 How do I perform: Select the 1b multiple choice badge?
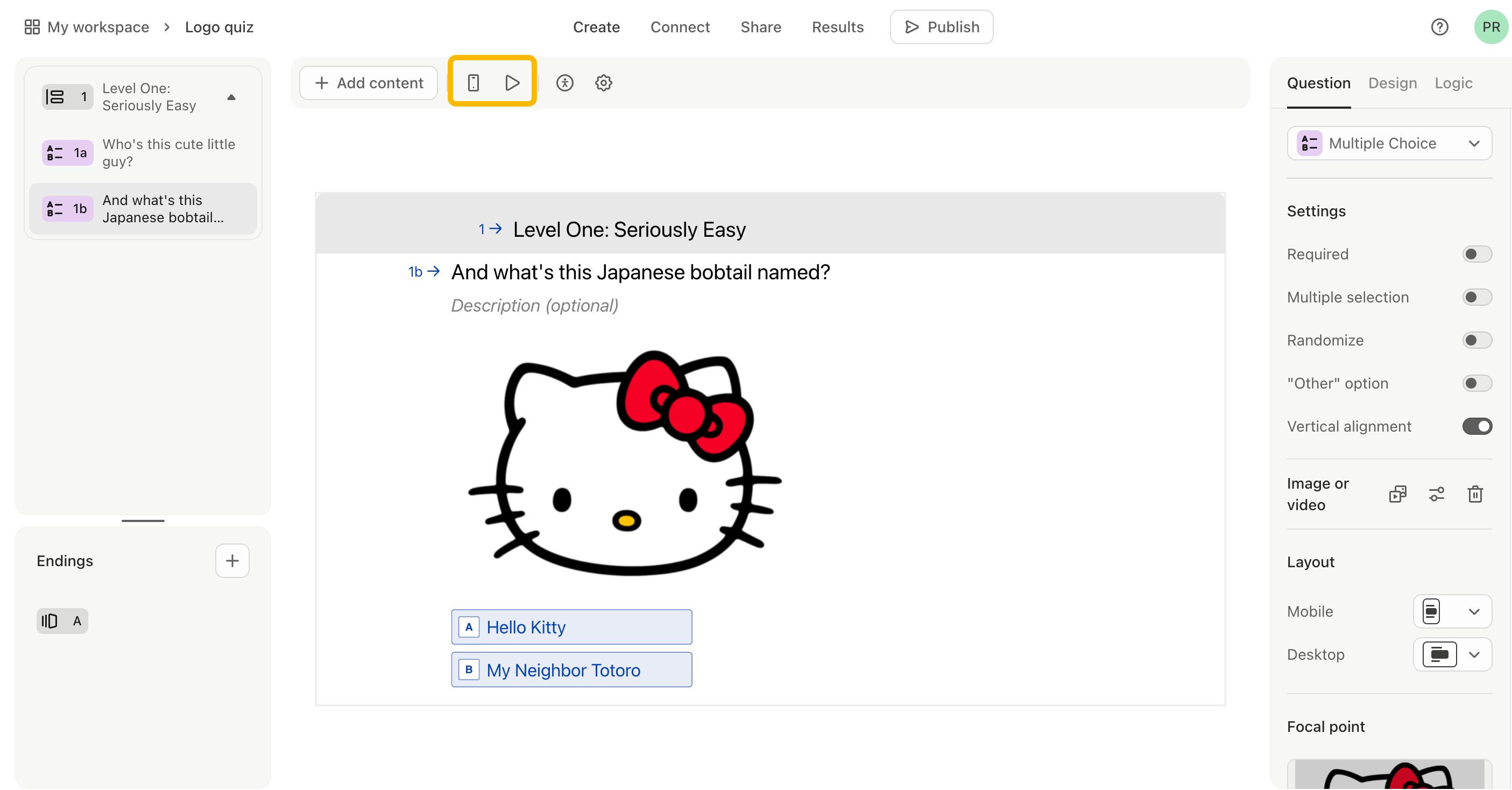pyautogui.click(x=67, y=208)
